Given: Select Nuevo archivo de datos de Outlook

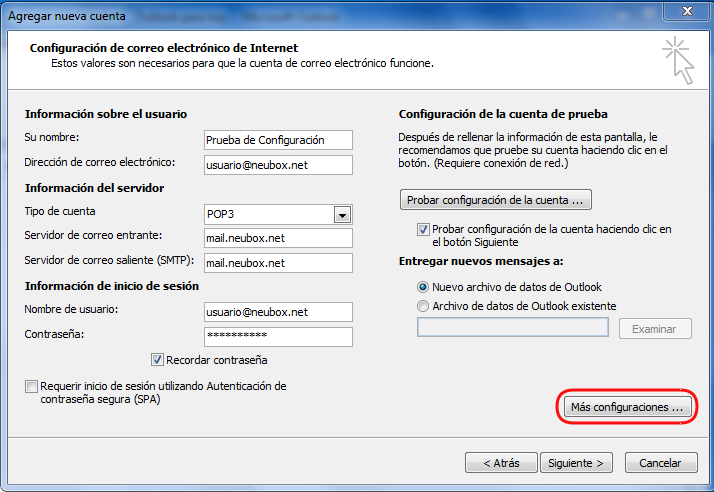Looking at the screenshot, I should pos(423,287).
